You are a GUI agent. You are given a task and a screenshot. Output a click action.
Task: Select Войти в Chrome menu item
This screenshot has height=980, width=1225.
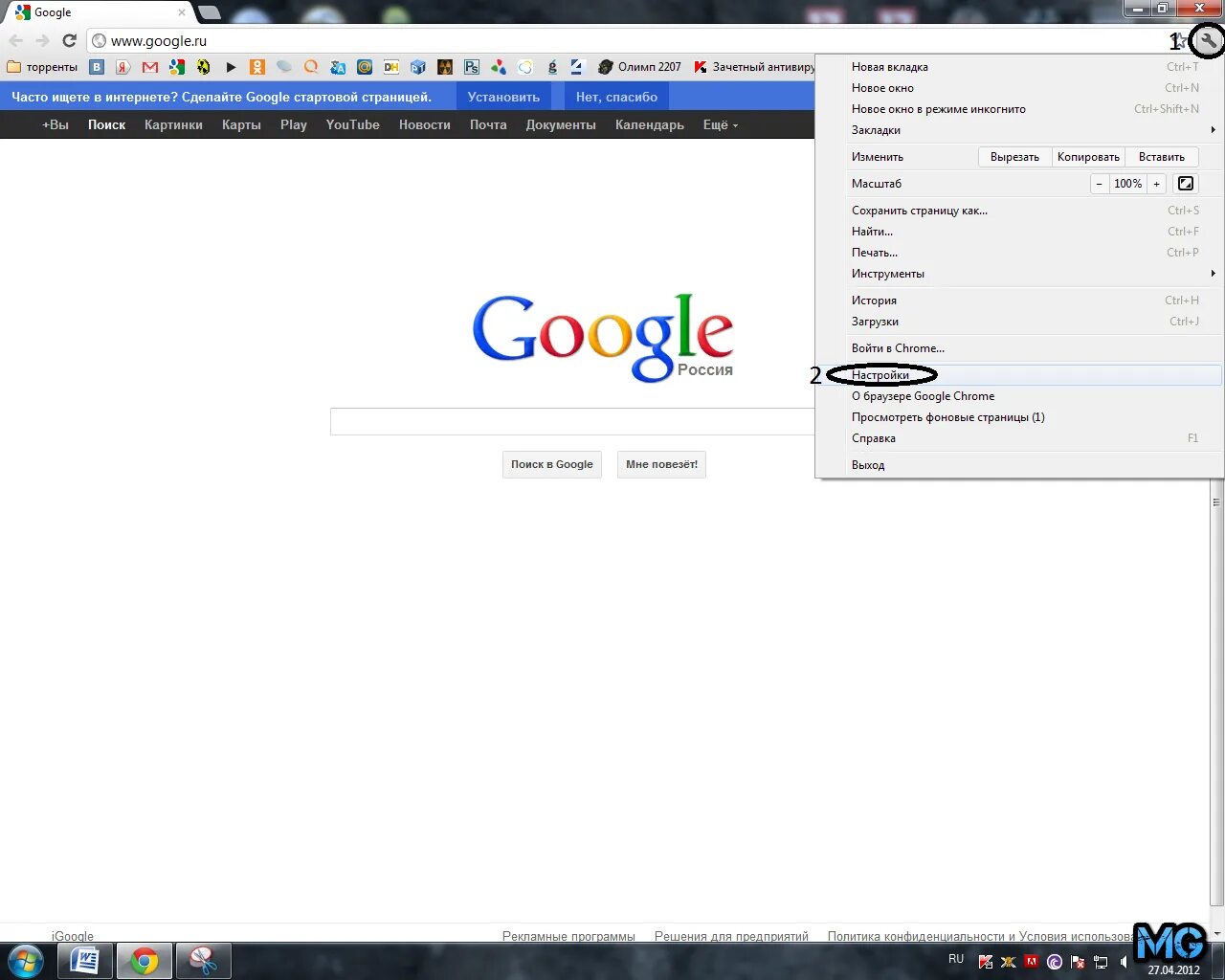pyautogui.click(x=1019, y=348)
